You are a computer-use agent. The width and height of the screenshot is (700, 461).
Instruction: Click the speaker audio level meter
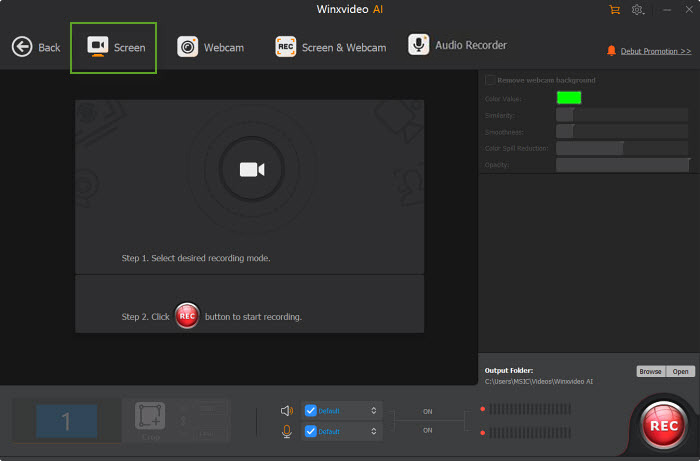coord(529,409)
